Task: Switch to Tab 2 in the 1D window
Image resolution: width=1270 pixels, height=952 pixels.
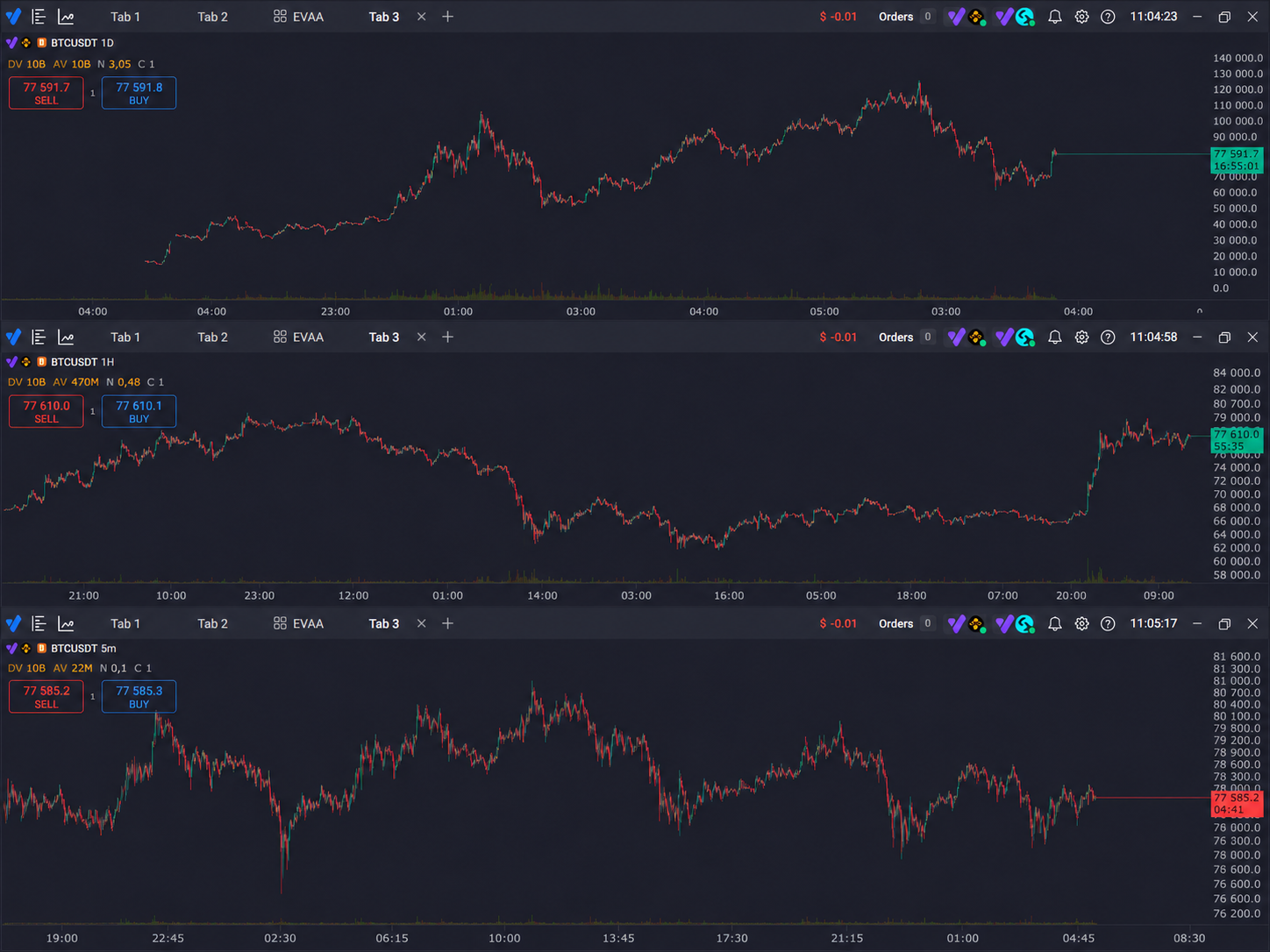Action: tap(212, 17)
